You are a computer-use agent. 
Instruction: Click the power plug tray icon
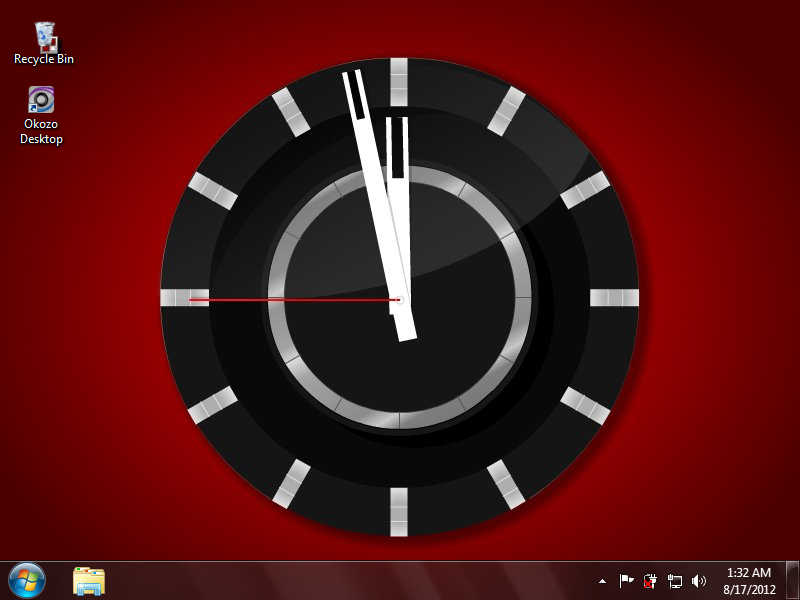pyautogui.click(x=650, y=581)
